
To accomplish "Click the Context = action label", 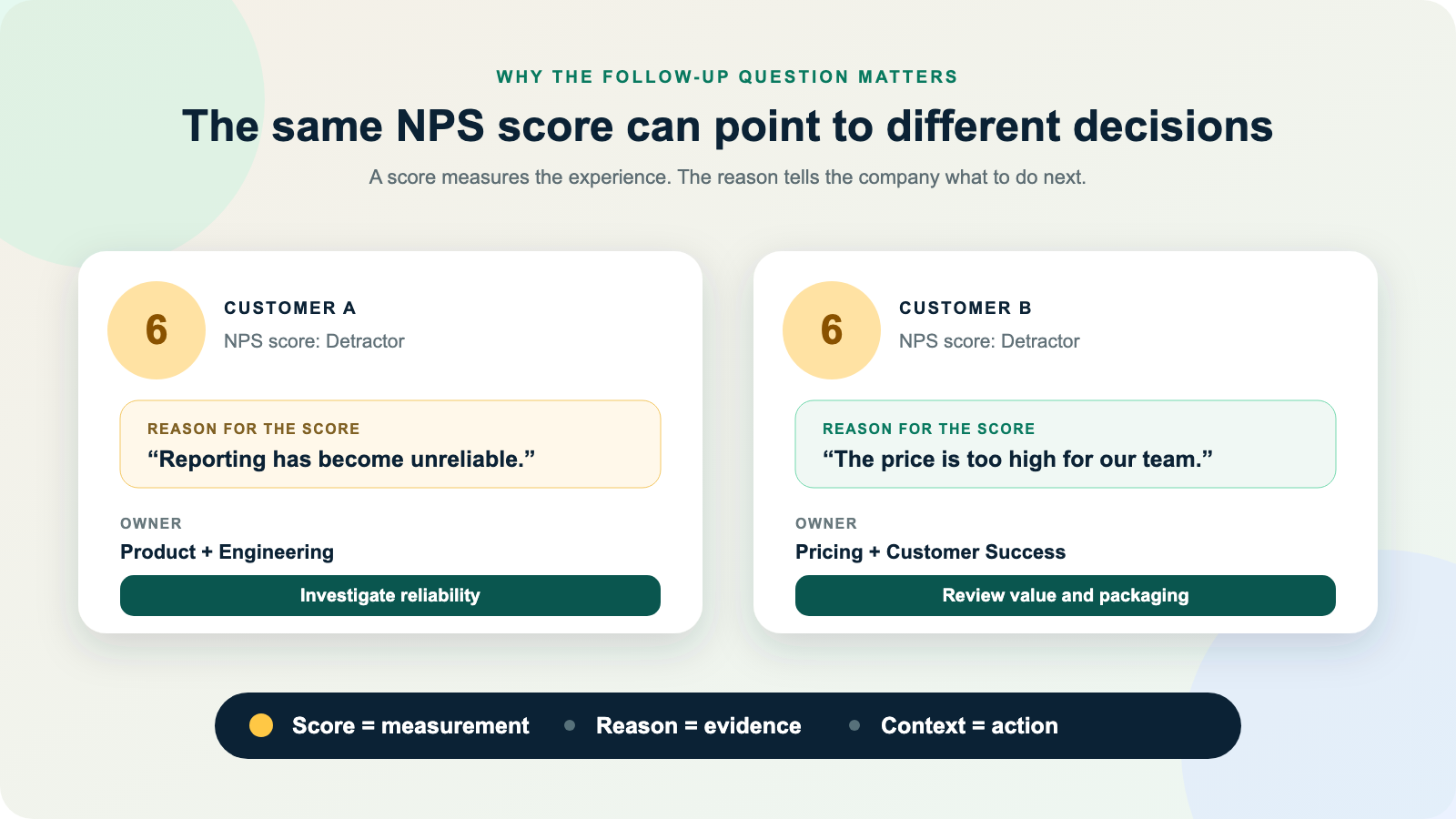I will click(x=969, y=725).
